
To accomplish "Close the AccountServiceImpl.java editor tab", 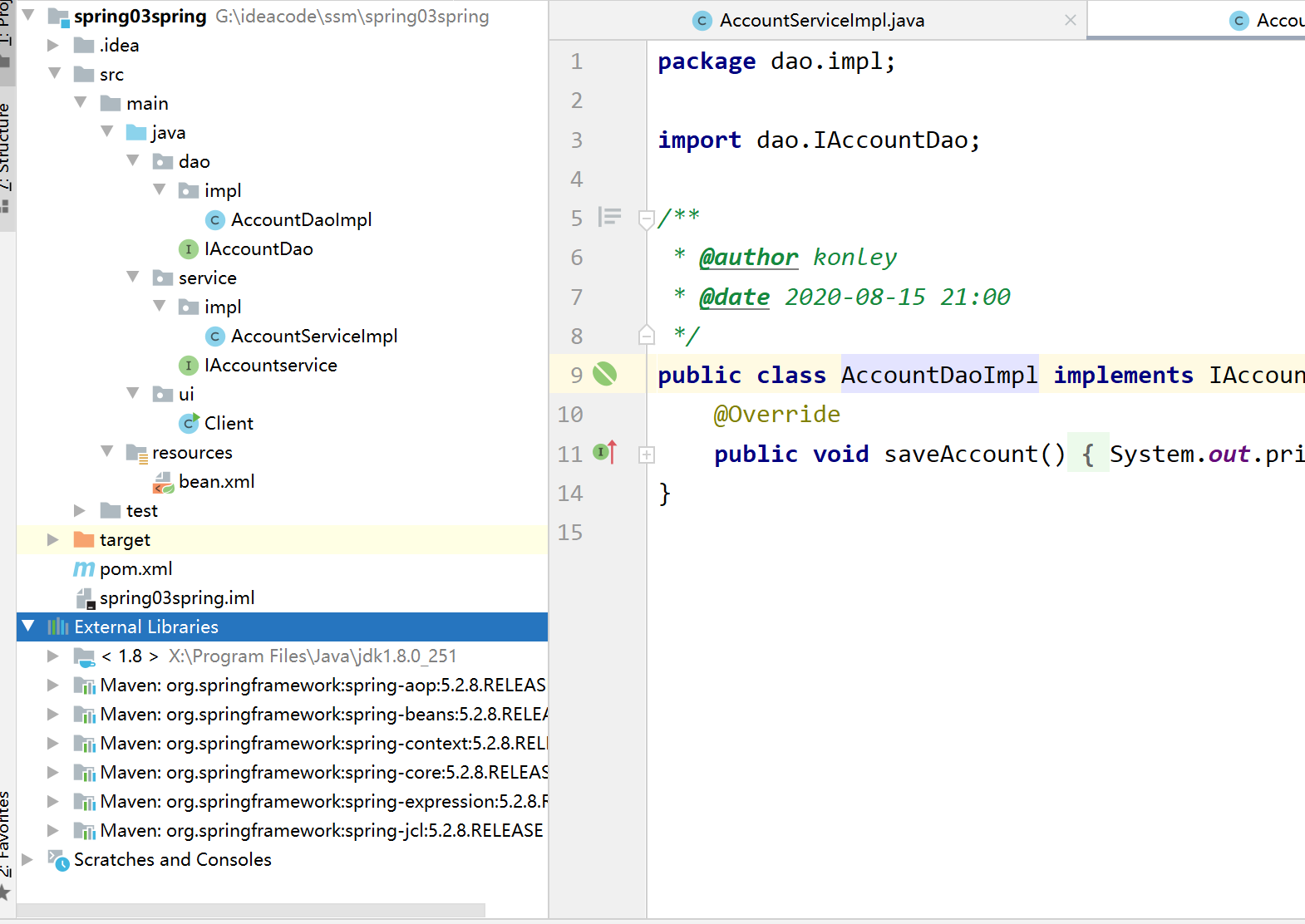I will click(x=1070, y=21).
